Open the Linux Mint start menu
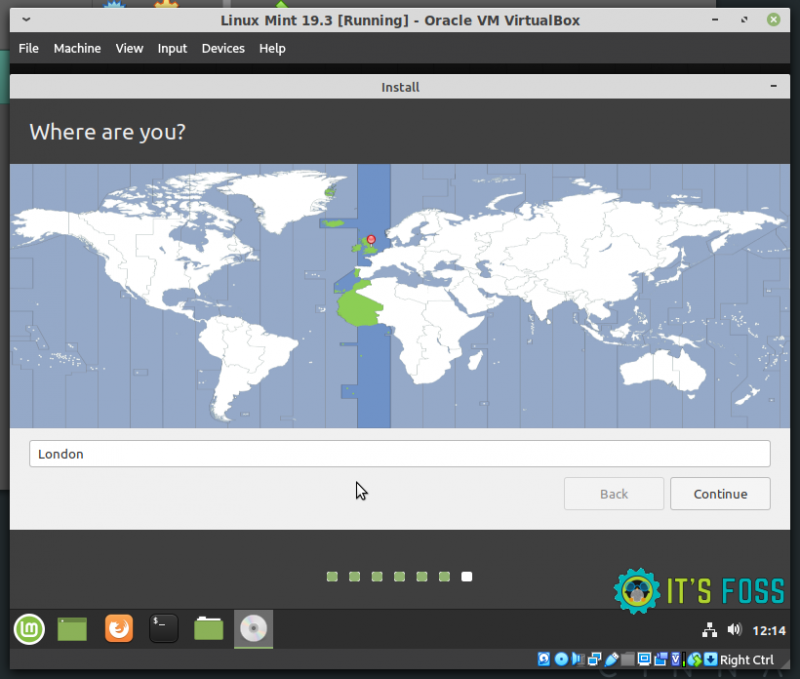The height and width of the screenshot is (679, 800). [29, 629]
